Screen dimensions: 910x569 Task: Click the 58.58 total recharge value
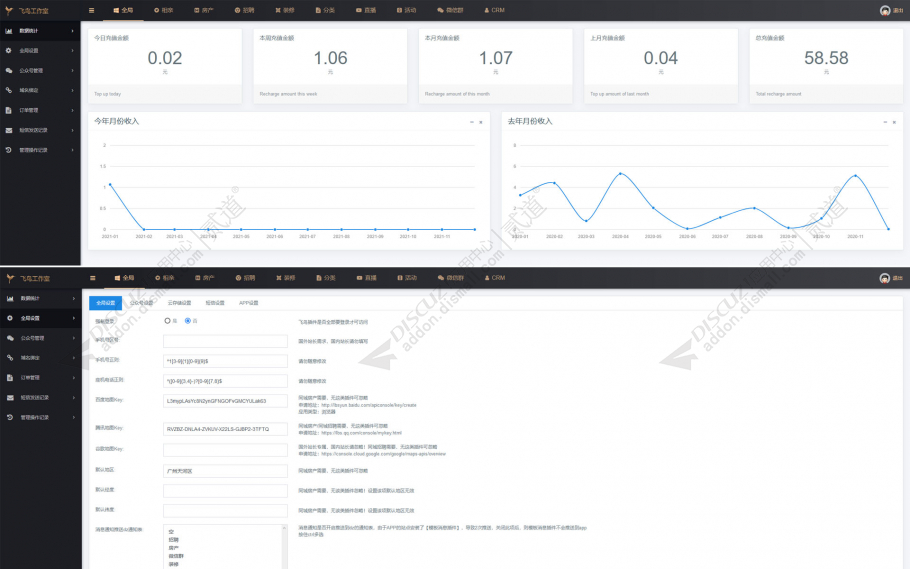826,58
